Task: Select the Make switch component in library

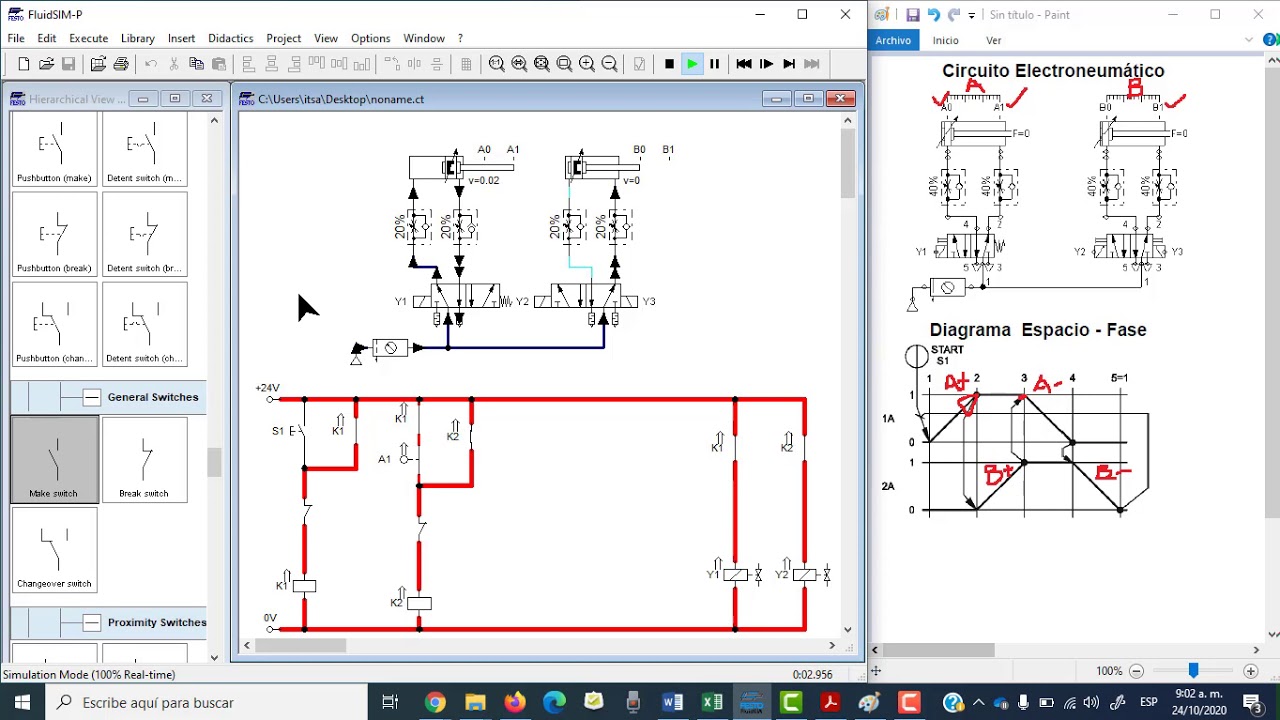Action: click(x=54, y=460)
